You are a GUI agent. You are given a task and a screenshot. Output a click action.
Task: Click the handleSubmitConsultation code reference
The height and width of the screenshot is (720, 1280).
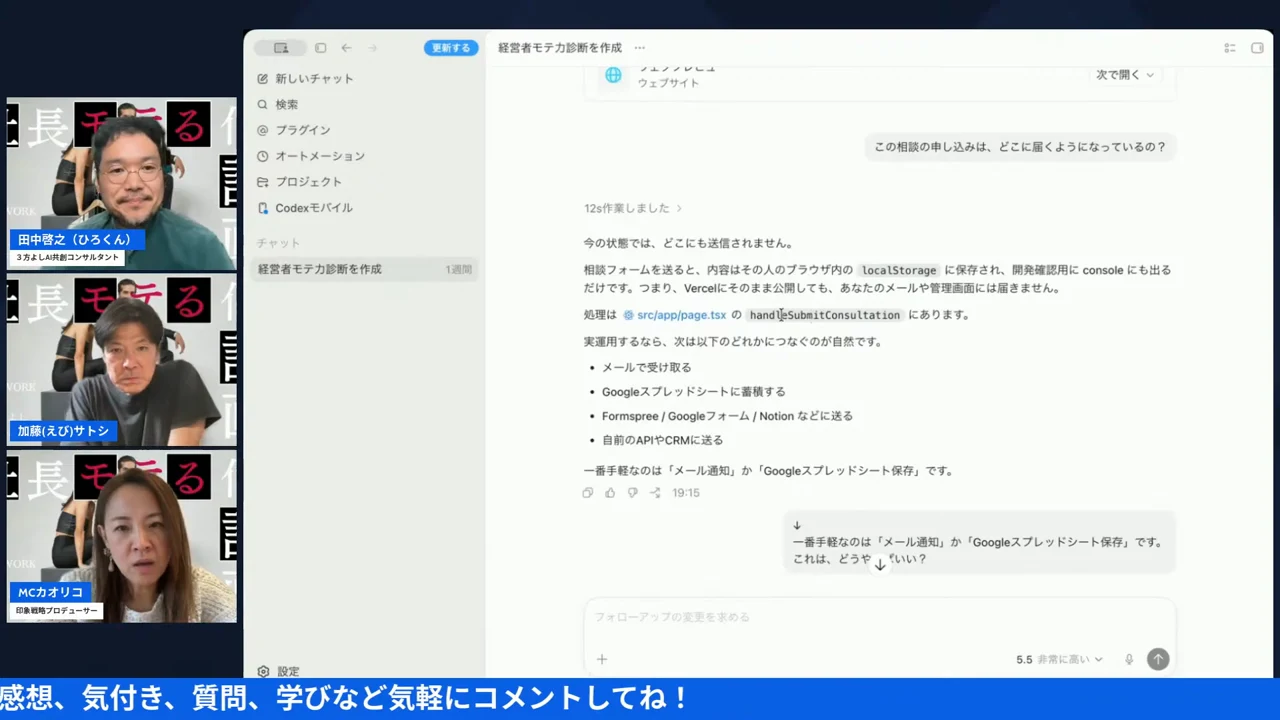825,315
